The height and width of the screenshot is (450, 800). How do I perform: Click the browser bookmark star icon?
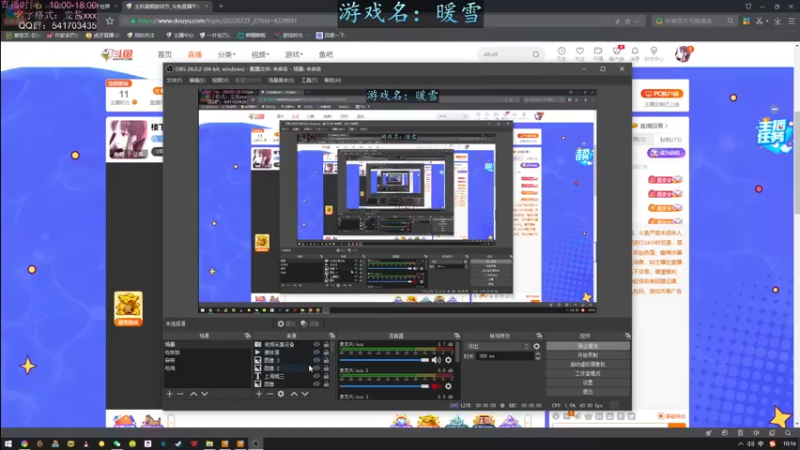[x=110, y=21]
